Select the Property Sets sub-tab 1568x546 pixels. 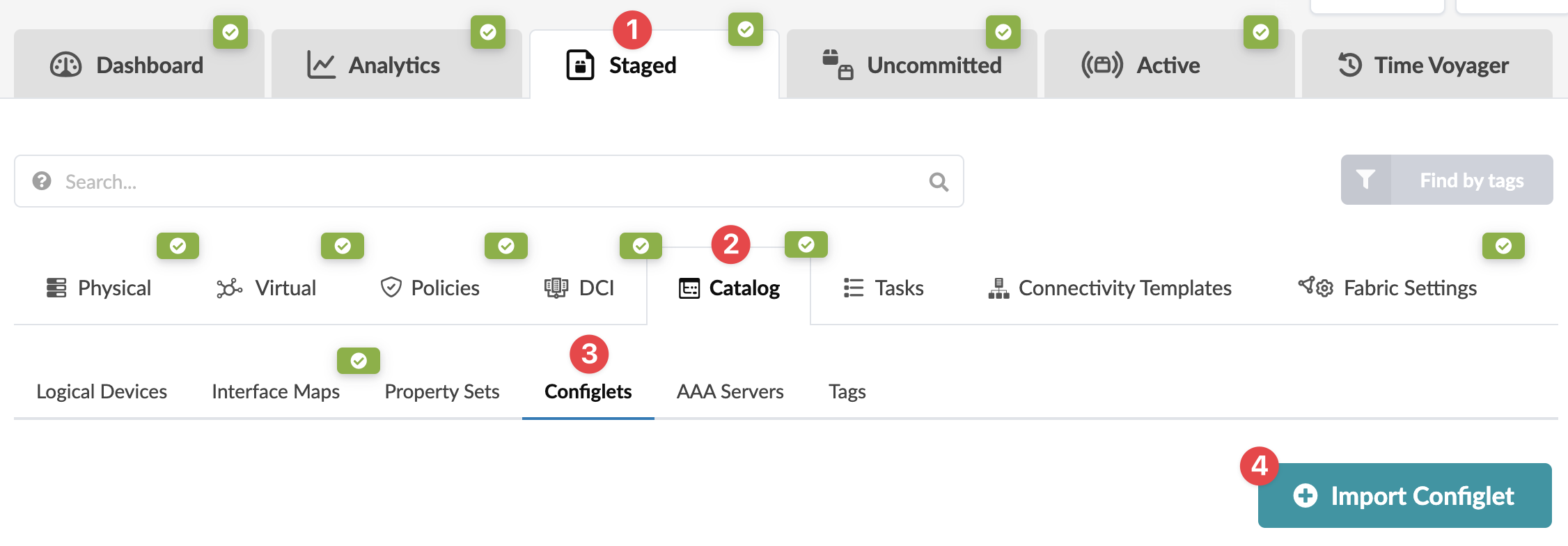coord(442,391)
